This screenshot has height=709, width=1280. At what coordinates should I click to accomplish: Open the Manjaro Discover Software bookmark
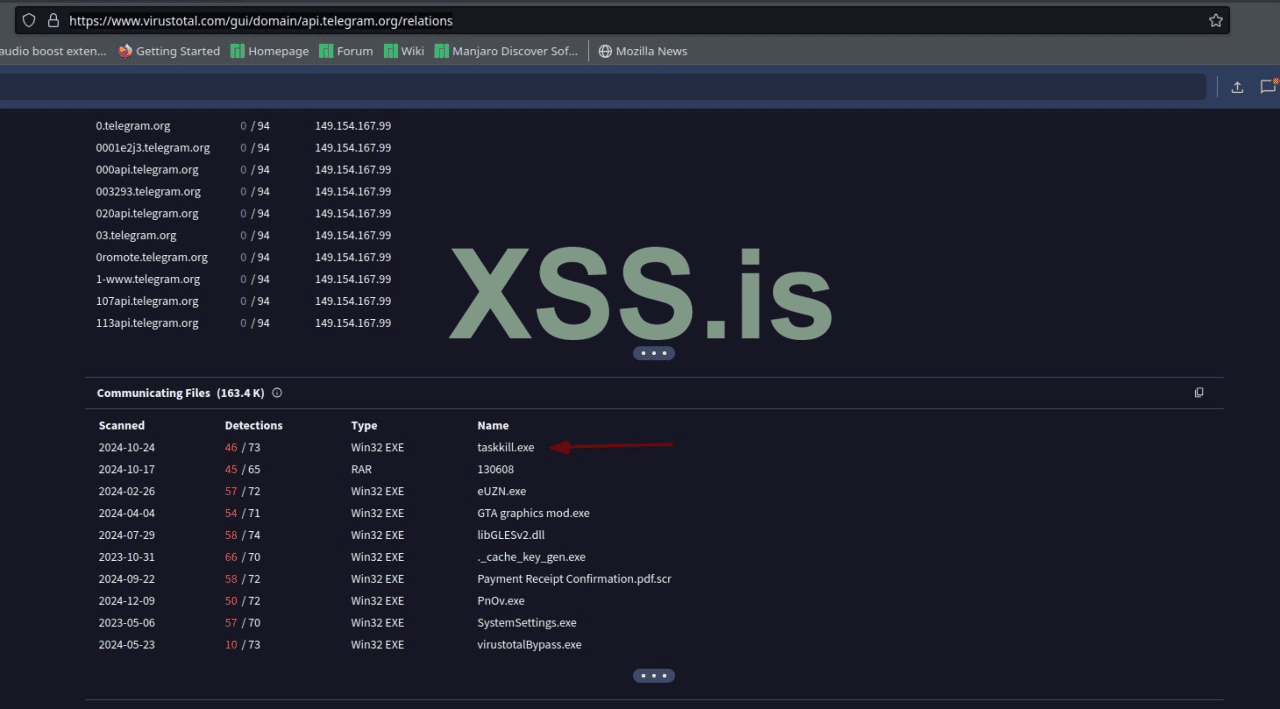[x=506, y=51]
